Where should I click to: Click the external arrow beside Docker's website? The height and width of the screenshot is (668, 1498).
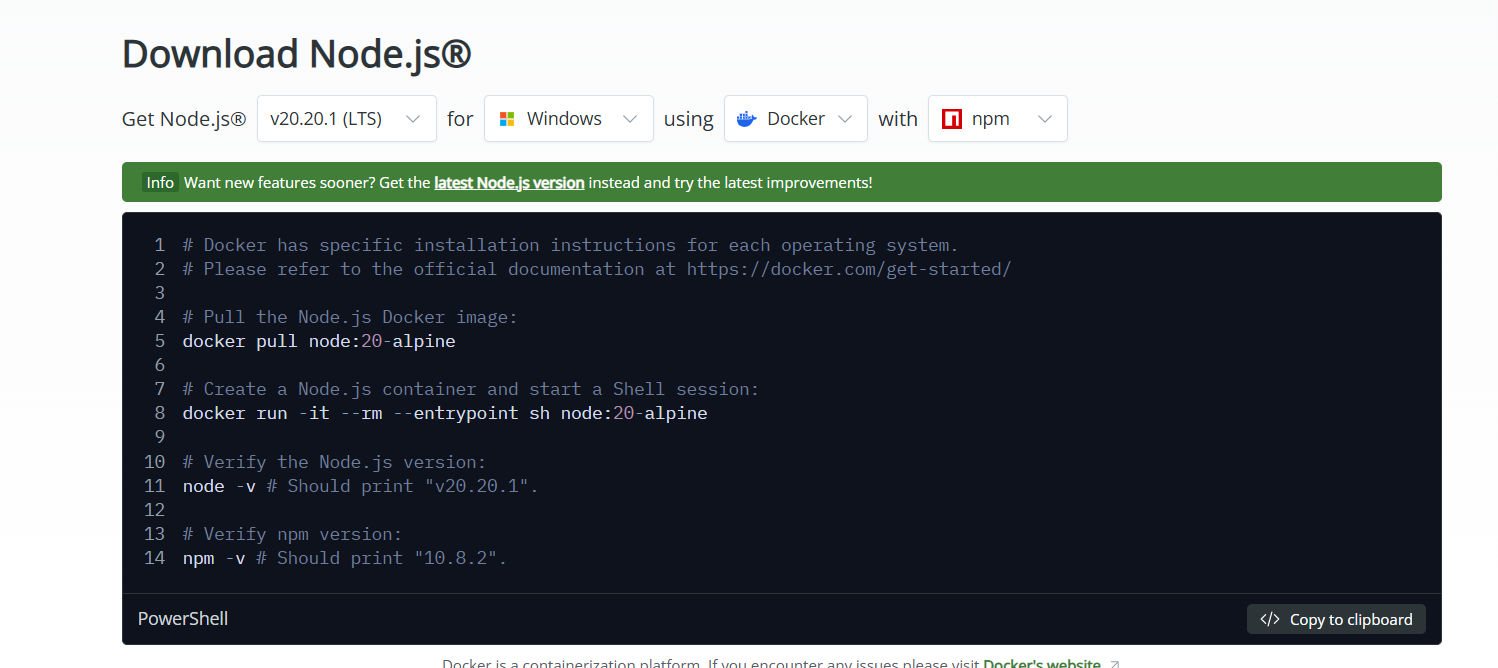tap(1115, 664)
